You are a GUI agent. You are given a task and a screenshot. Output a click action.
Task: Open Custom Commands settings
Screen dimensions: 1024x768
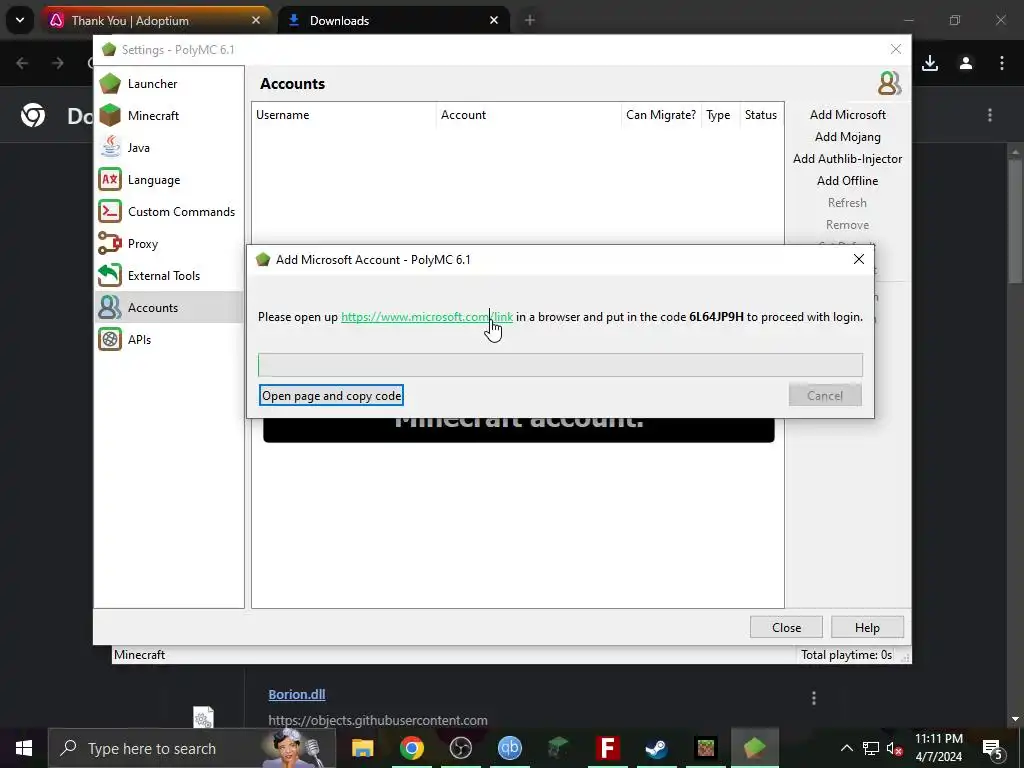(169, 212)
